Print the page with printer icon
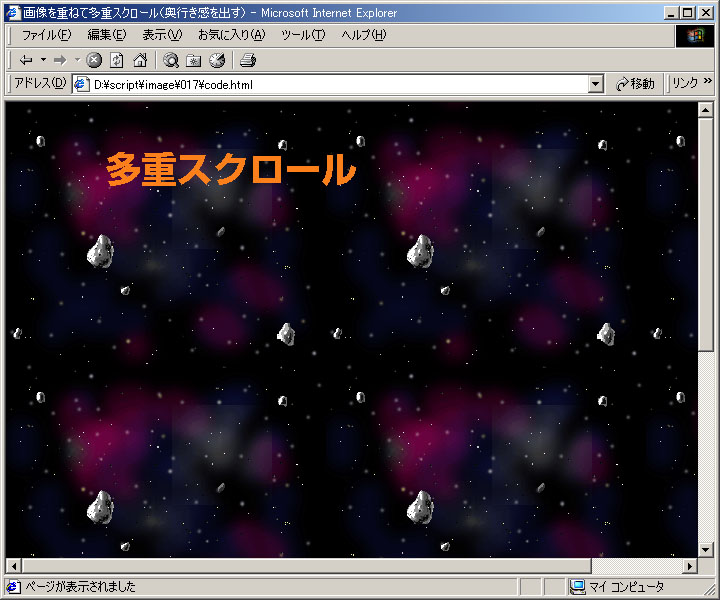720x600 pixels. coord(248,60)
